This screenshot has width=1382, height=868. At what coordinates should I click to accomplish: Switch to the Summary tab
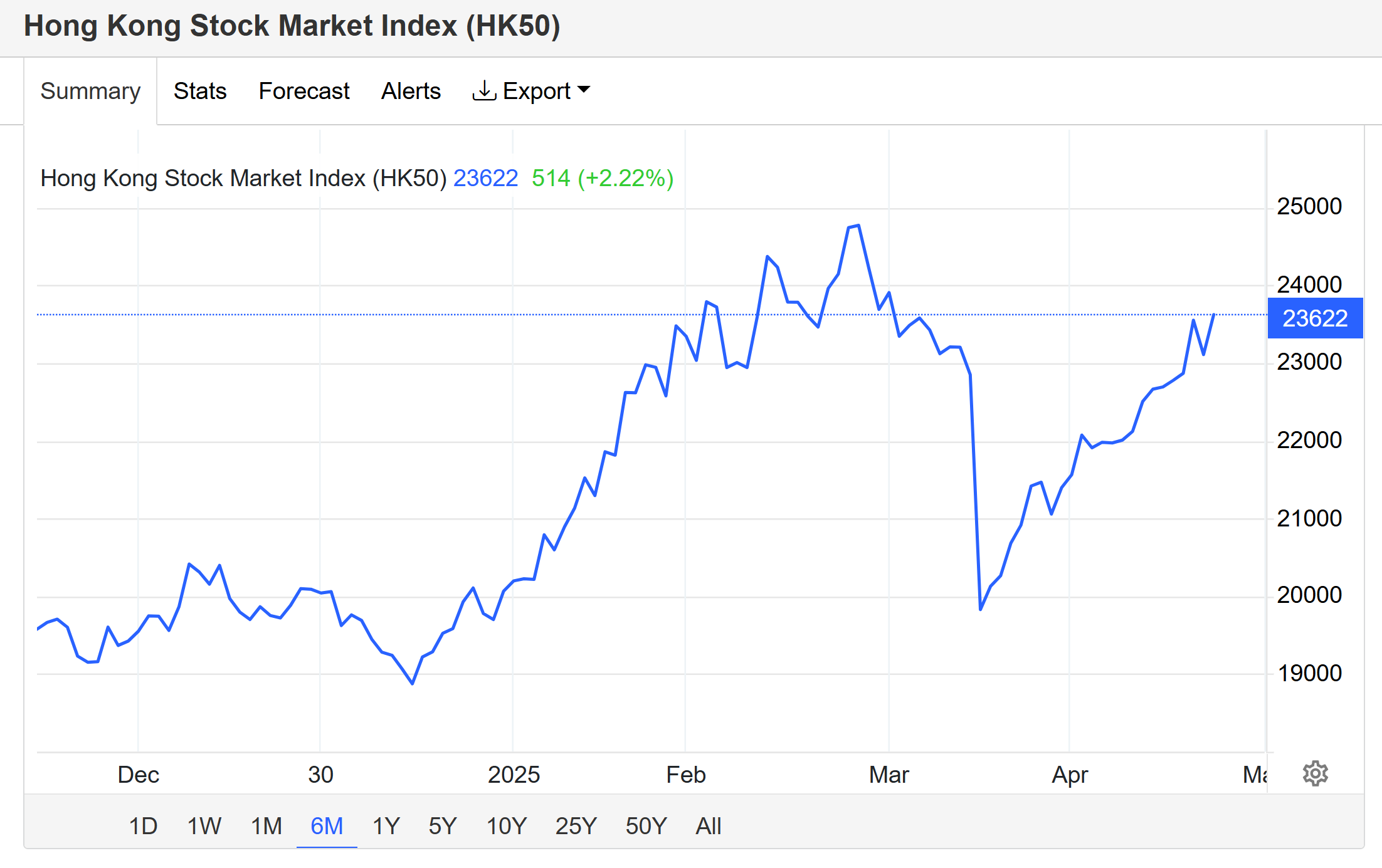coord(90,91)
